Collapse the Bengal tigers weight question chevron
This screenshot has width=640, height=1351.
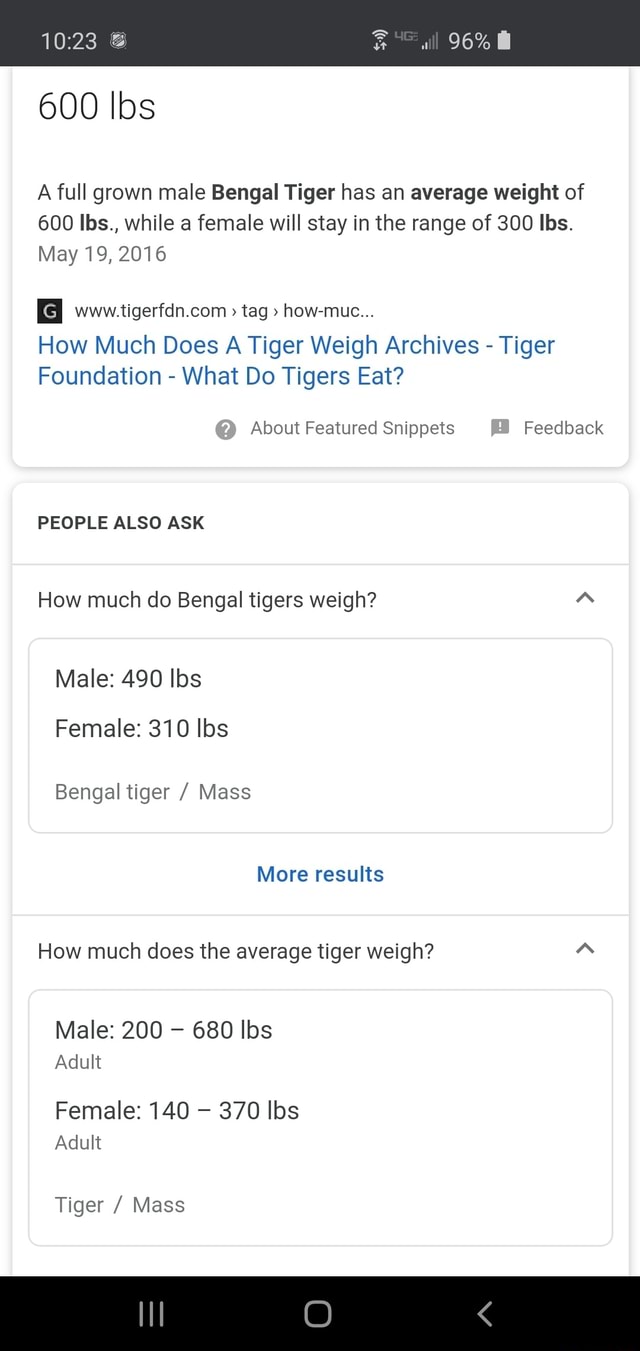585,598
